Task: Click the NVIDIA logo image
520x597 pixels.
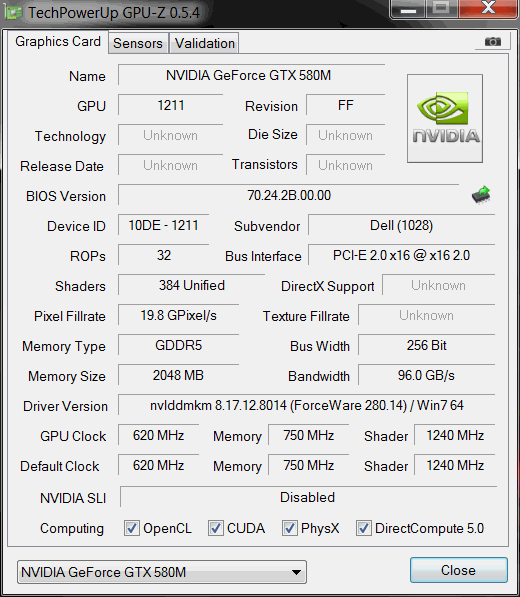Action: point(445,118)
